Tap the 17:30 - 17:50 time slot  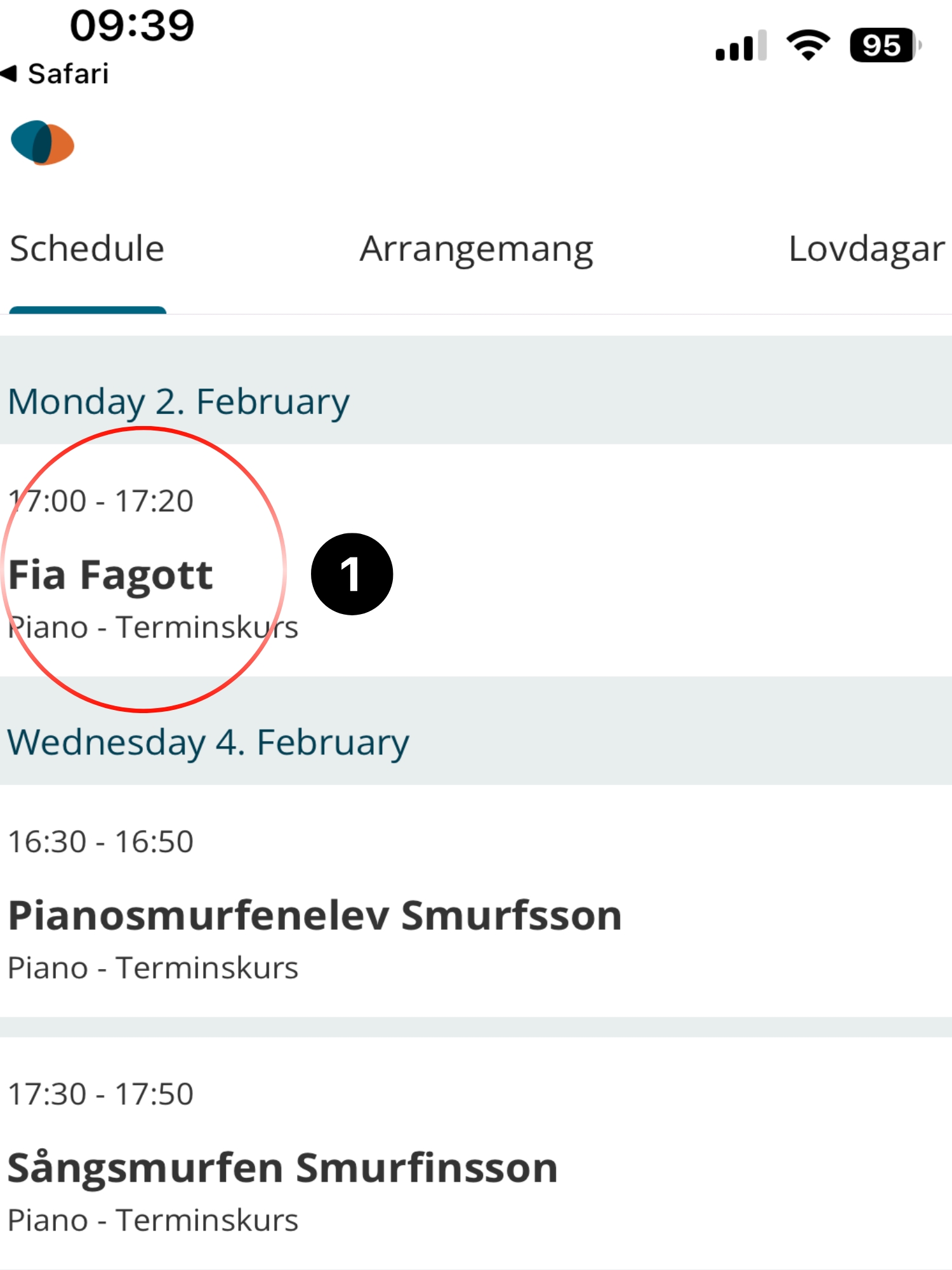click(101, 1094)
